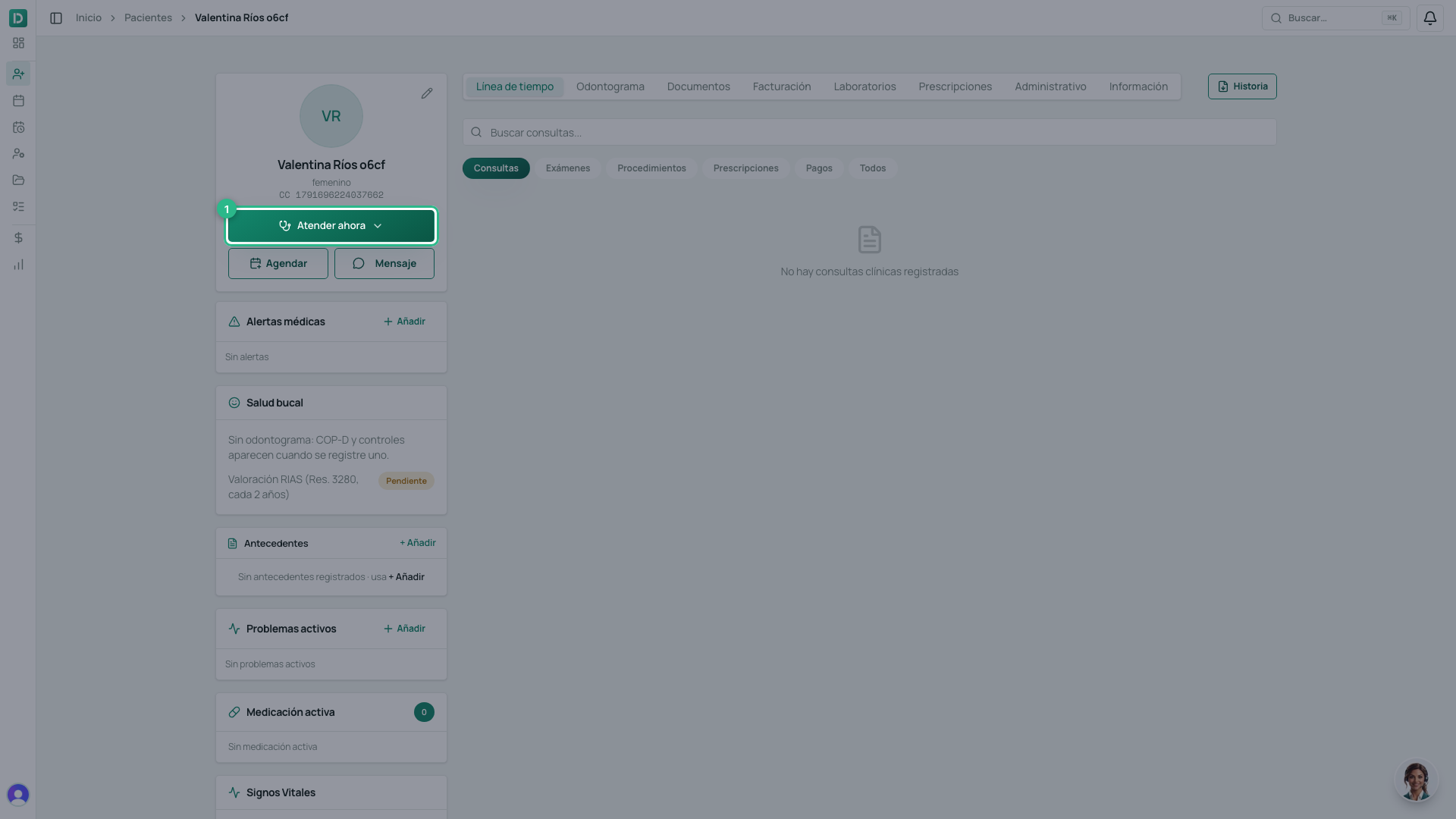The image size is (1456, 819).
Task: Click the Historia button
Action: pyautogui.click(x=1242, y=86)
